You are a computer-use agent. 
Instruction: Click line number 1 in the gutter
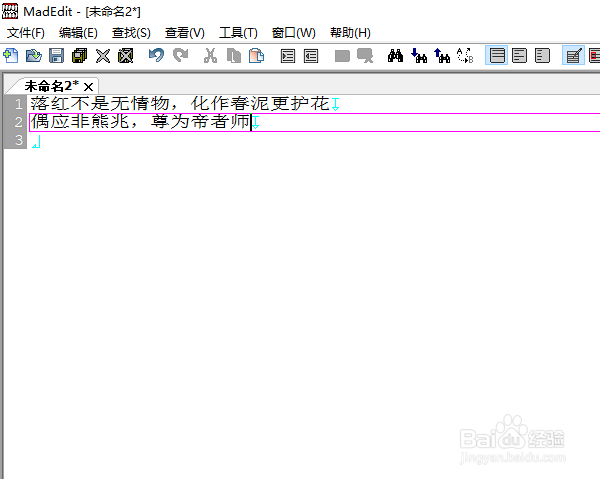click(x=18, y=104)
